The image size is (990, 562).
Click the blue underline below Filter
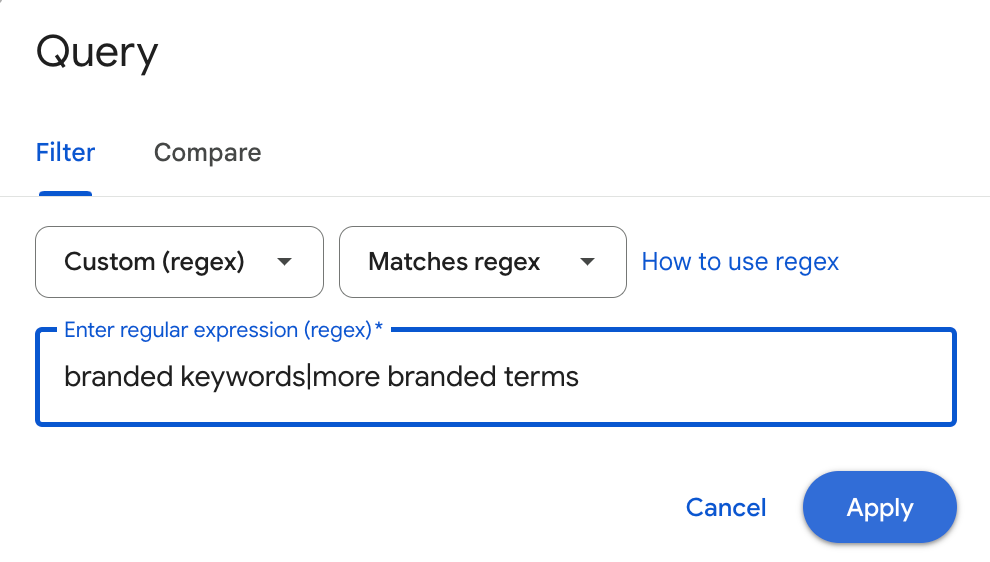(66, 194)
